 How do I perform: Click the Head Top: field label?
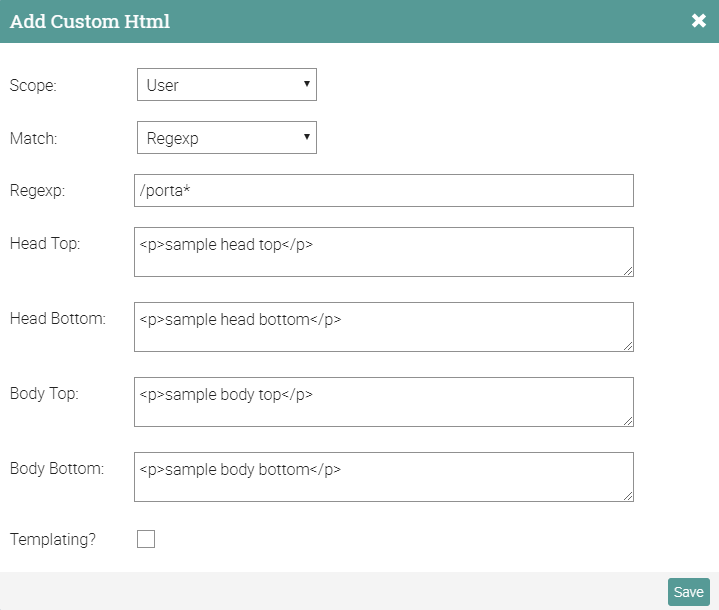coord(45,243)
